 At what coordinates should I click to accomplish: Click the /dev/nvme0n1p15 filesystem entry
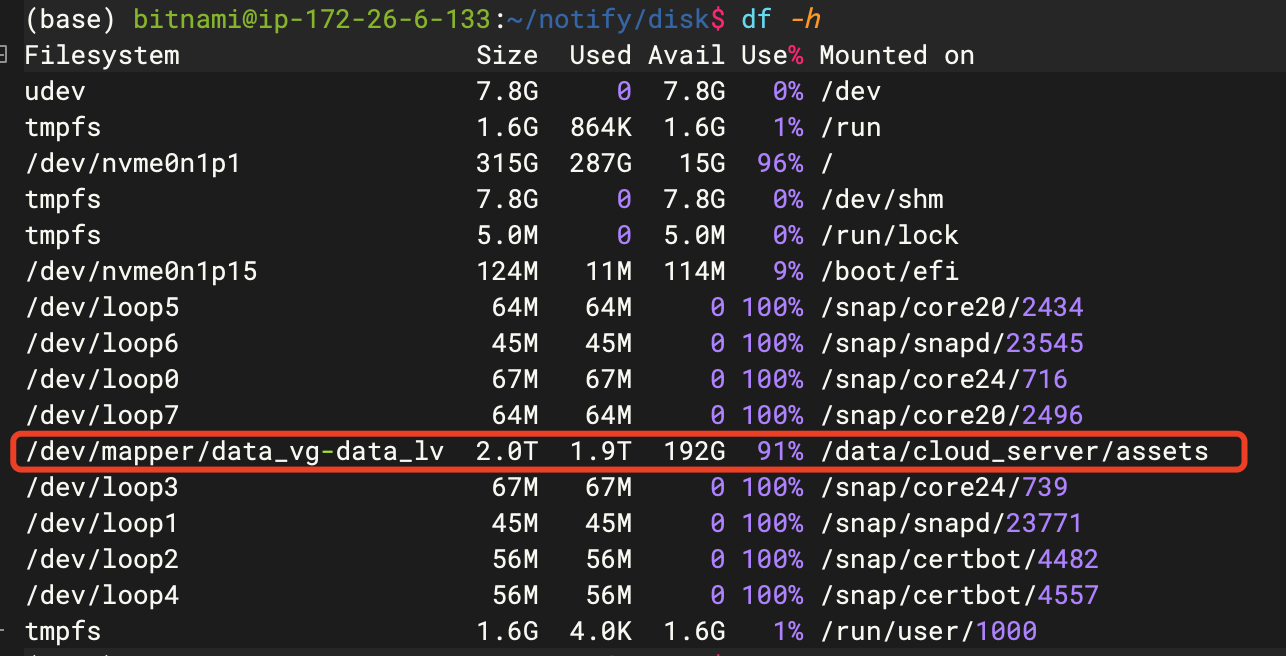click(x=140, y=271)
